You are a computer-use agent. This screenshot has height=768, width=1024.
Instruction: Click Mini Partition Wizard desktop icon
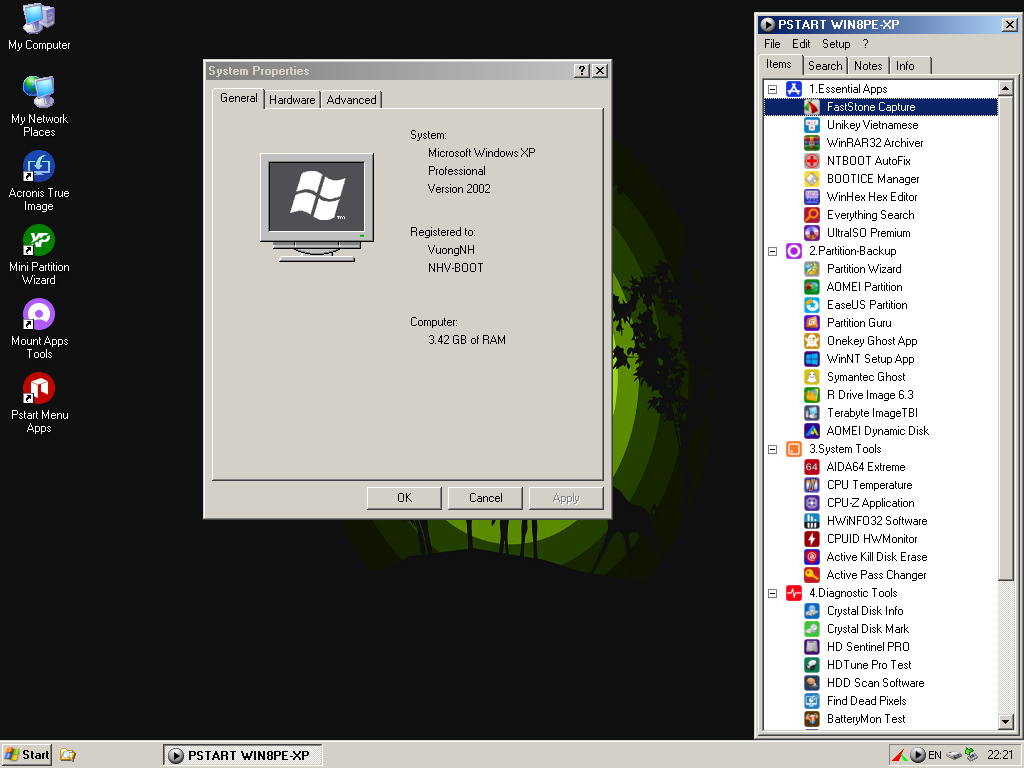pyautogui.click(x=39, y=255)
